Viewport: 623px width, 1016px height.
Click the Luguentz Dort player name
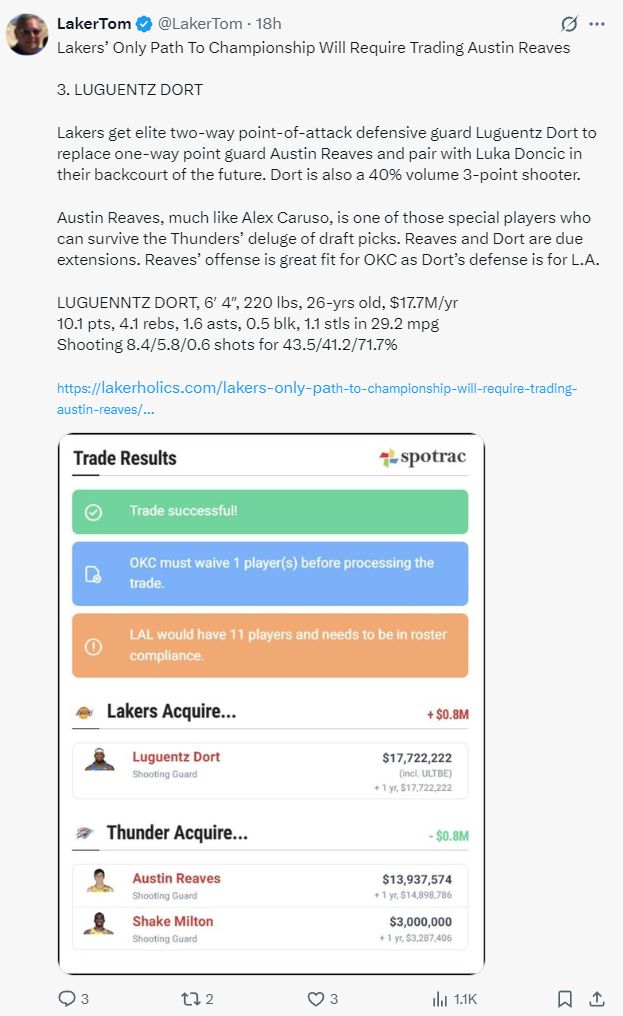pos(176,757)
